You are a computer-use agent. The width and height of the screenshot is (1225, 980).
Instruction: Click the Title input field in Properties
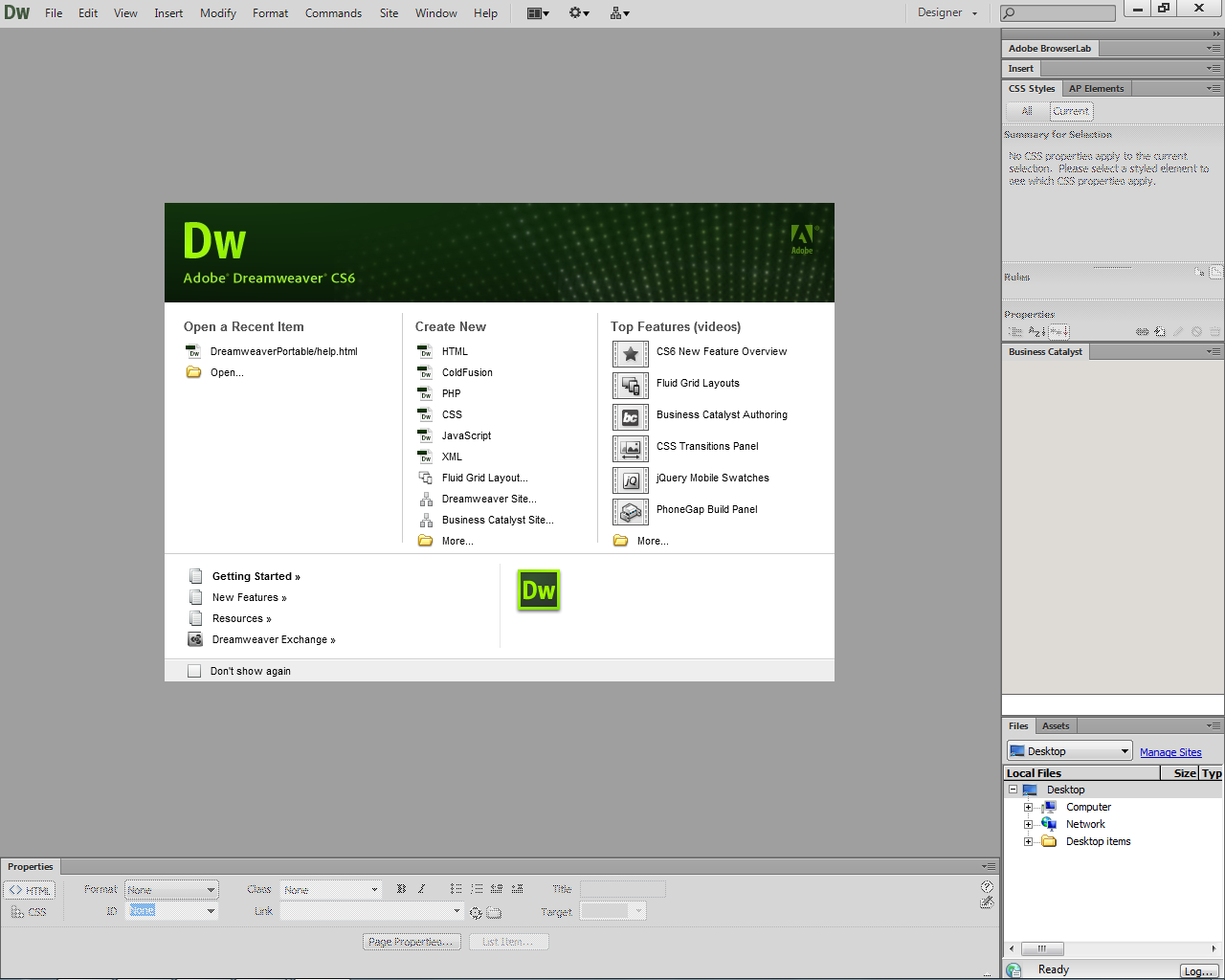tap(622, 889)
